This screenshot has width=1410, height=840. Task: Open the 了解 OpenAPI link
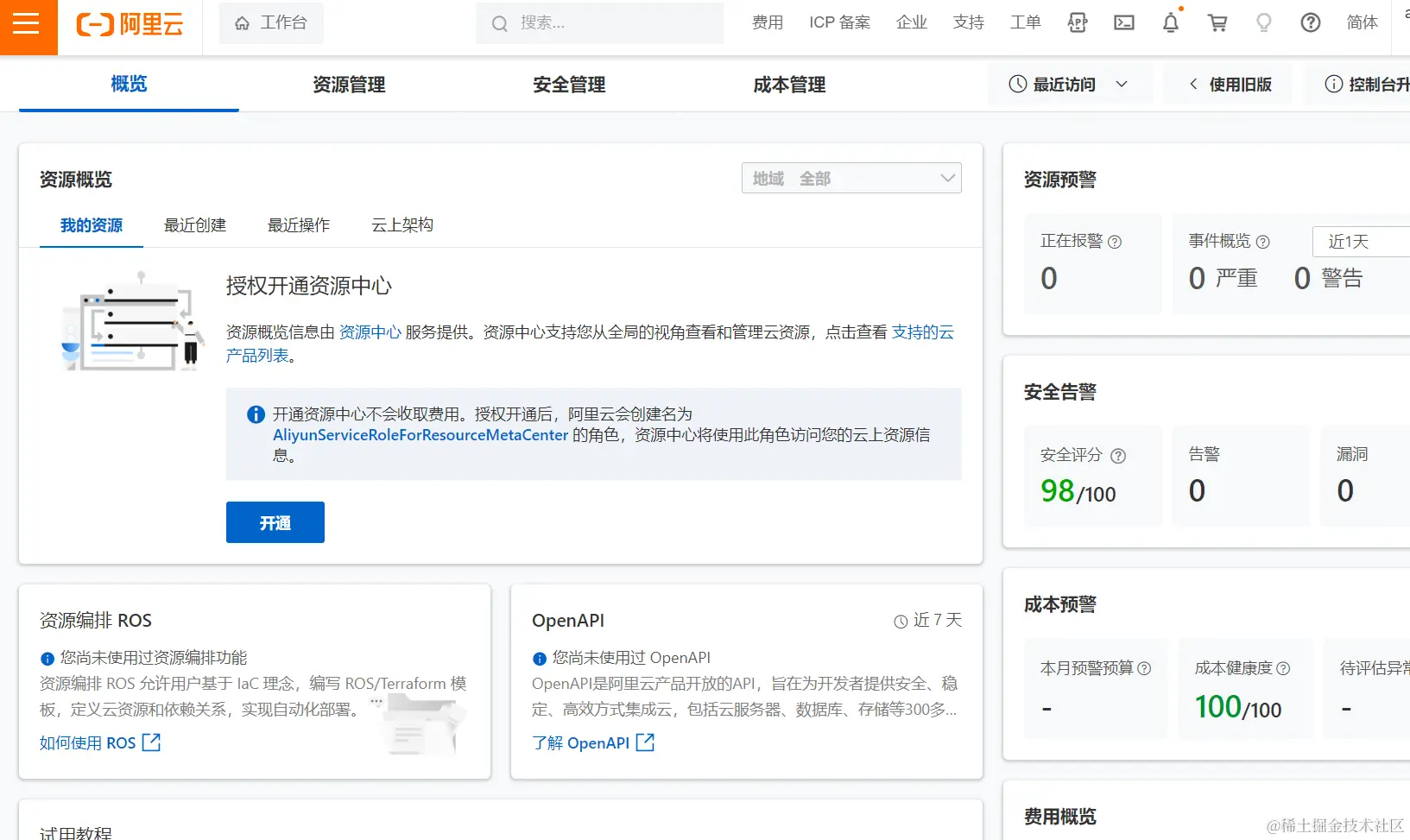[x=593, y=742]
